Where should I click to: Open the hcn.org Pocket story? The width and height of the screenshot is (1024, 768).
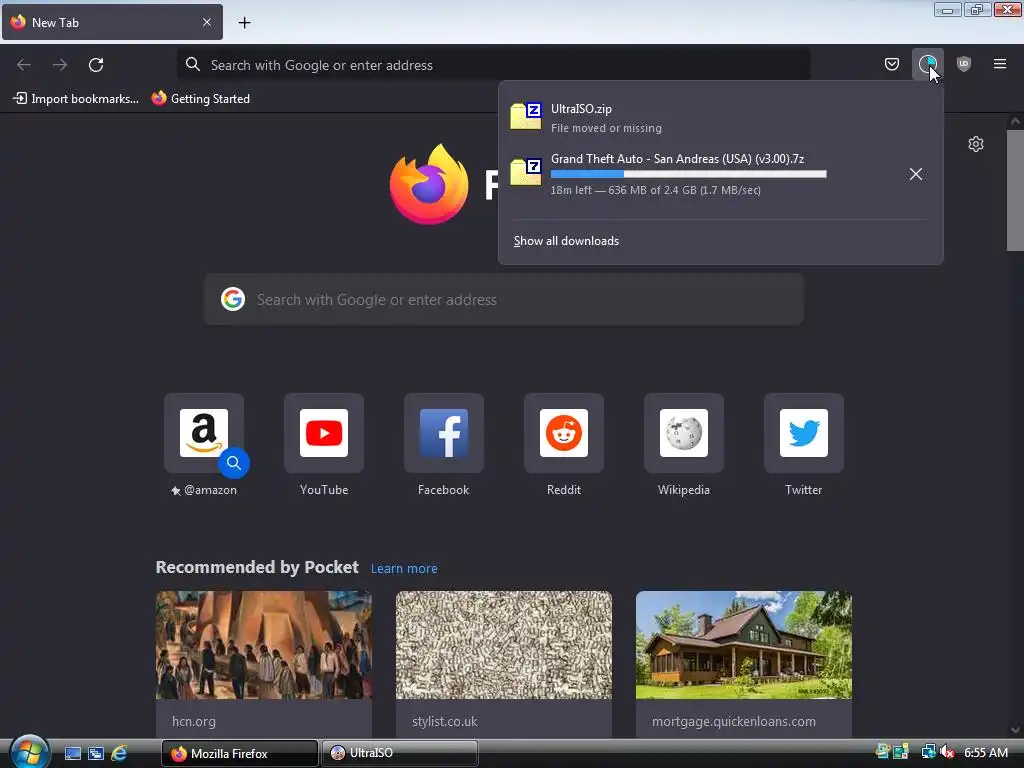tap(264, 665)
